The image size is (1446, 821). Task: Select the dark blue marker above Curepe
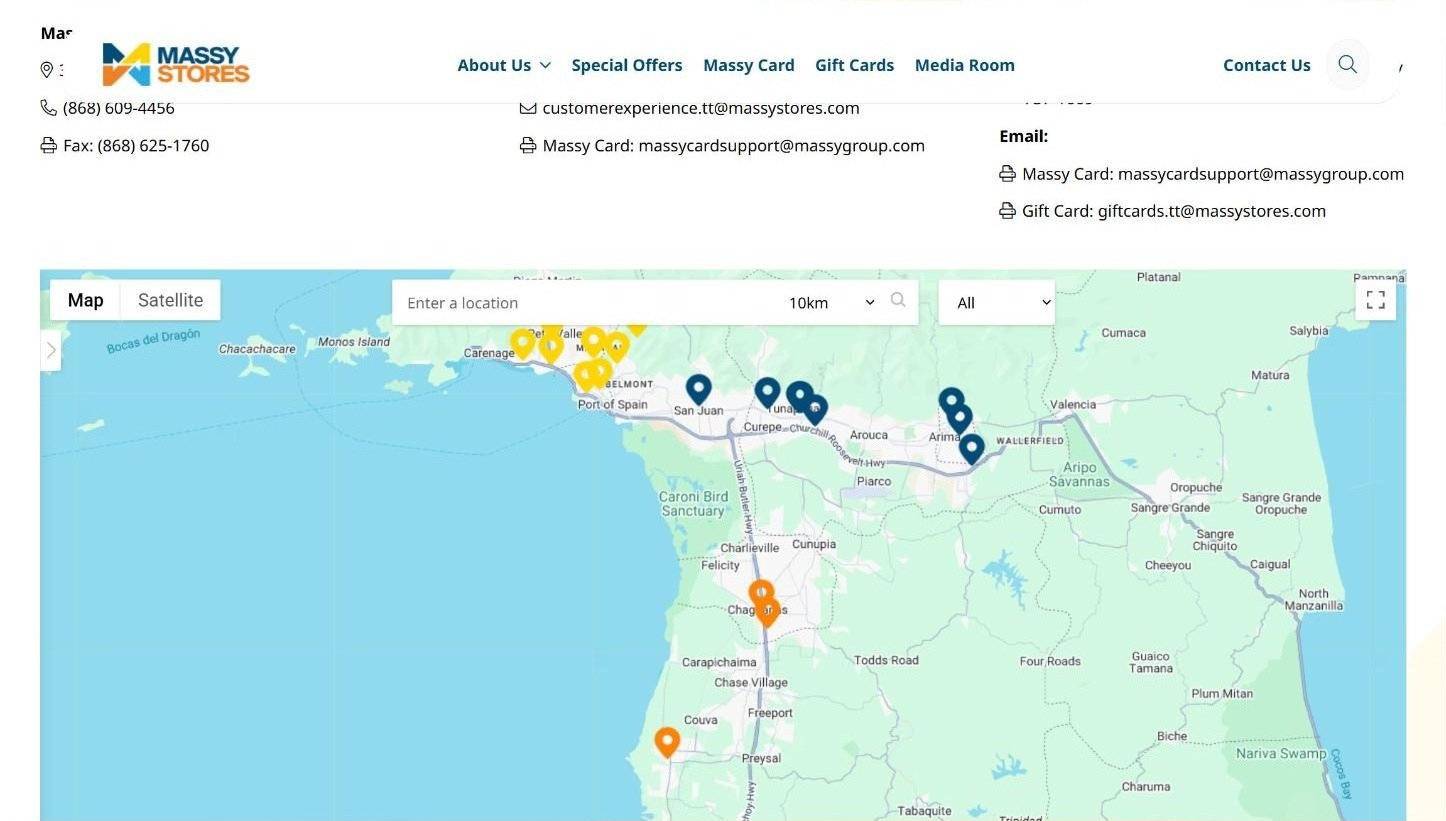[x=767, y=393]
